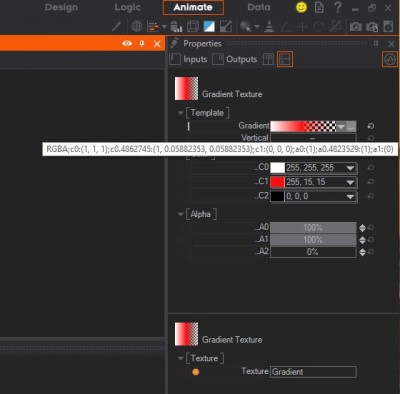
Task: Click the question mark help icon
Action: (338, 7)
